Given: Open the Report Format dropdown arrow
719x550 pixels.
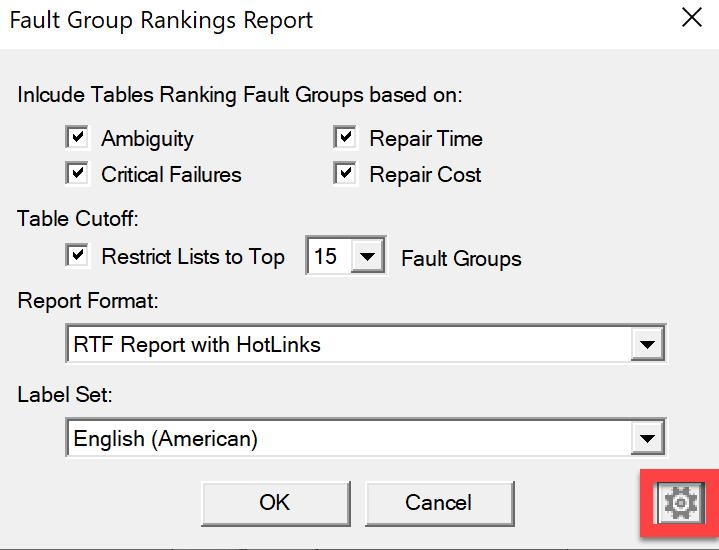Looking at the screenshot, I should coord(647,344).
